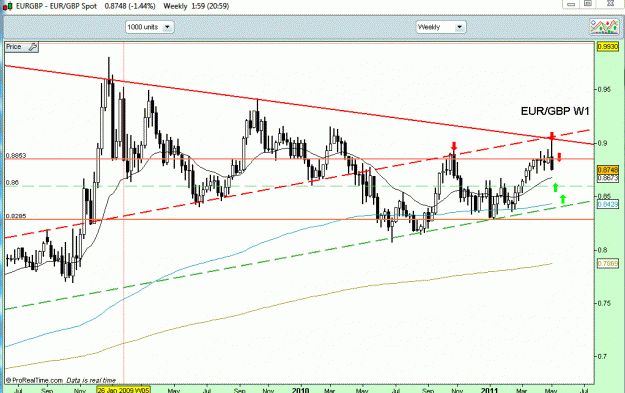Close the chart window
The height and width of the screenshot is (393, 625).
(610, 4)
